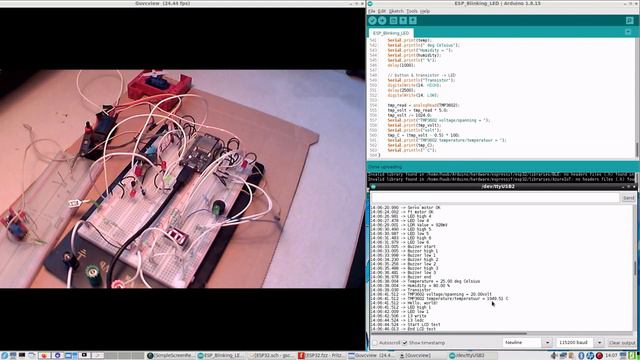This screenshot has height=360, width=640.
Task: Open the tab options dropdown arrow in Arduino
Action: 628,32
